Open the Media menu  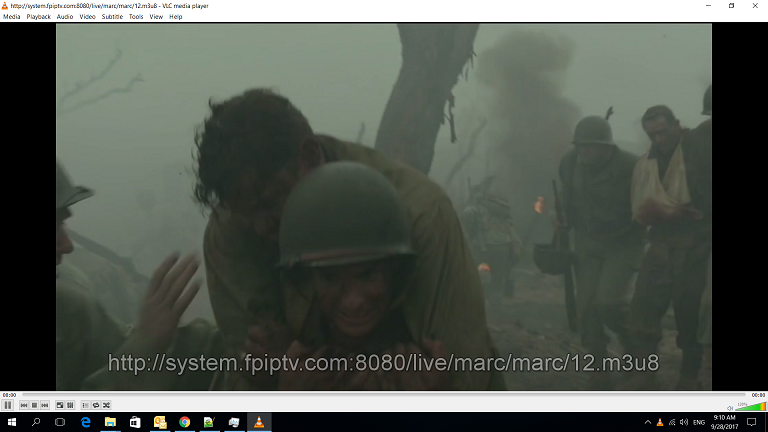point(11,17)
